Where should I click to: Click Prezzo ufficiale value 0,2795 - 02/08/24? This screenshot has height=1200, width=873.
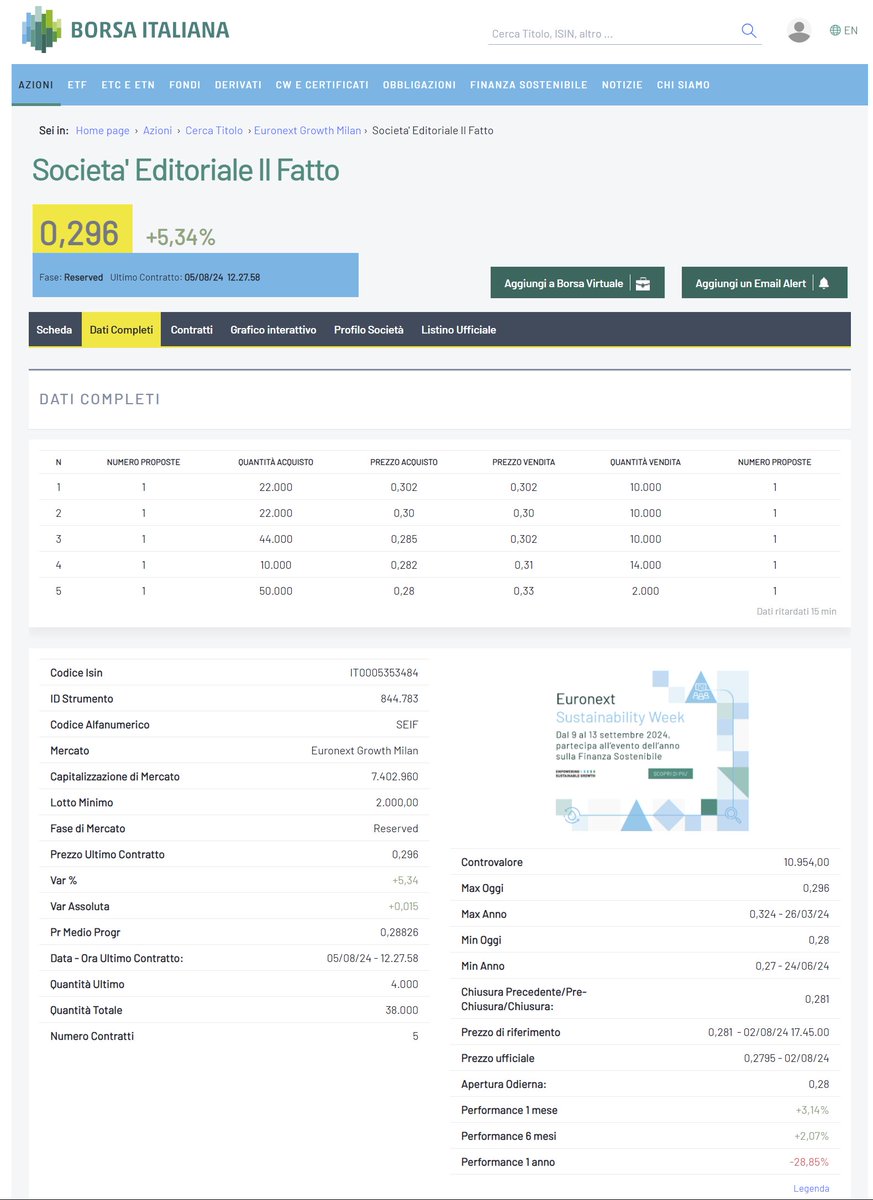(787, 1058)
